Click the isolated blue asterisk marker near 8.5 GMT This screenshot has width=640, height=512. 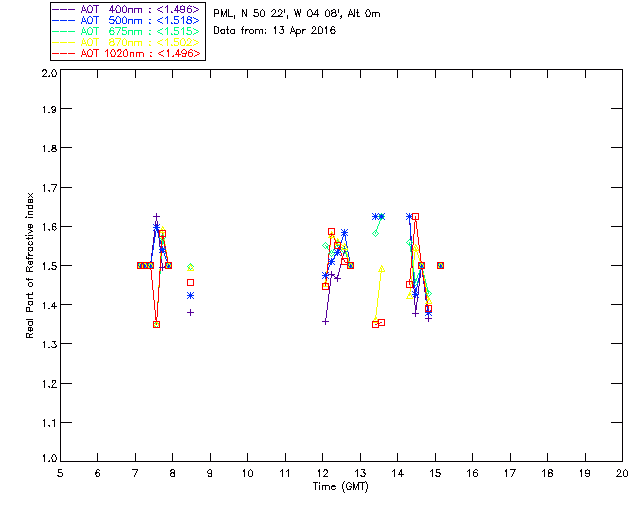(x=190, y=296)
